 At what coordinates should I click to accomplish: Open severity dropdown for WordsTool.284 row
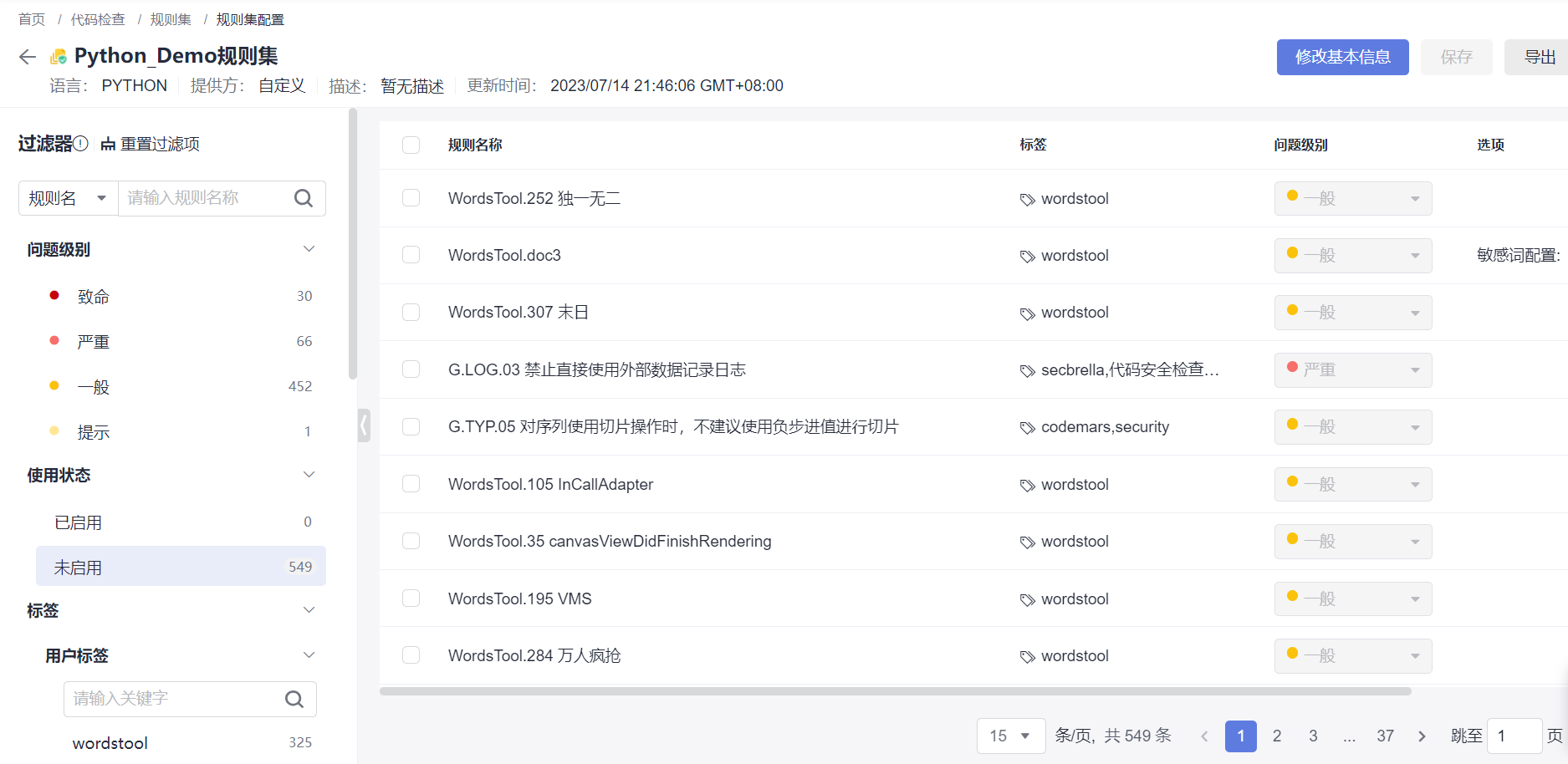1353,655
